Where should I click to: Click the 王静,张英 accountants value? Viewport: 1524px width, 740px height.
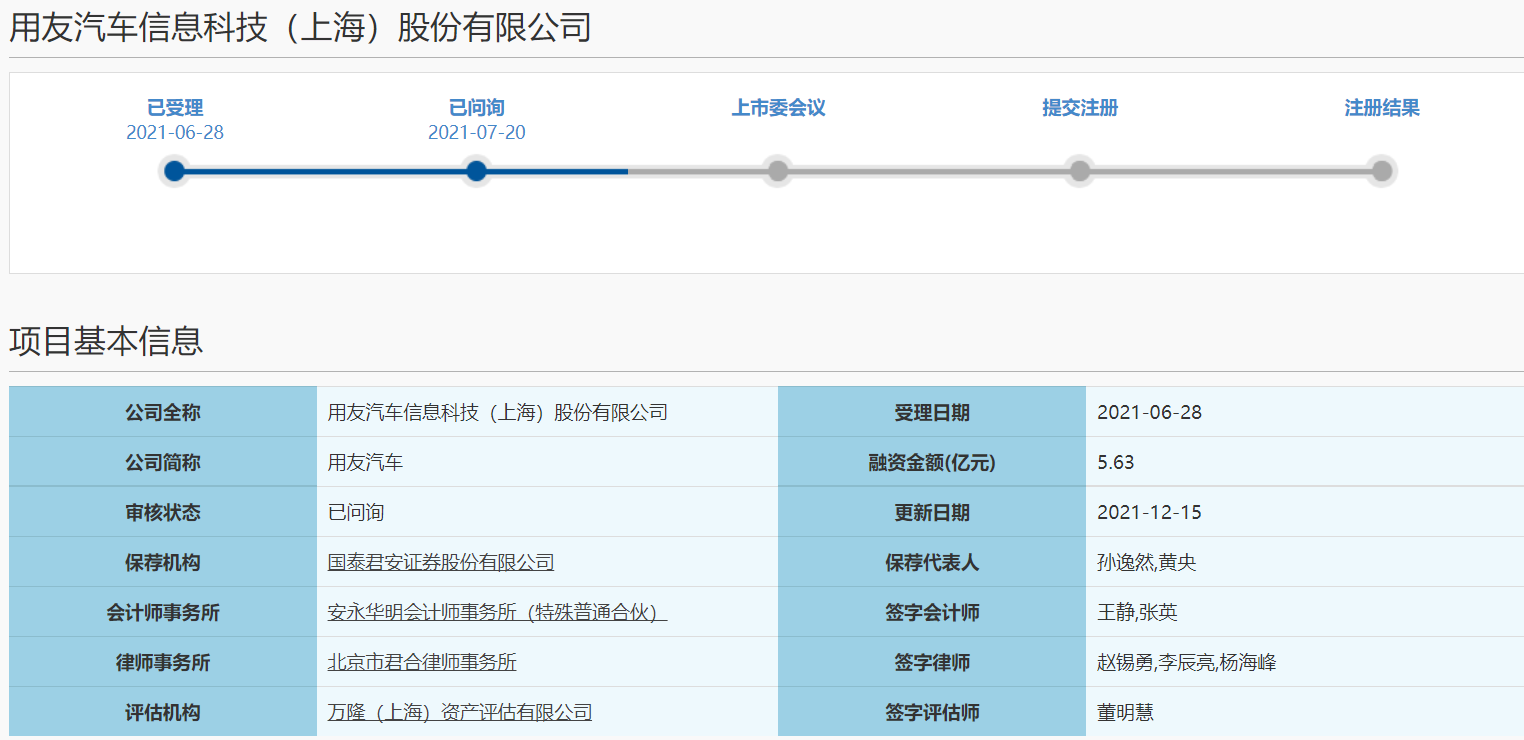pyautogui.click(x=1137, y=612)
